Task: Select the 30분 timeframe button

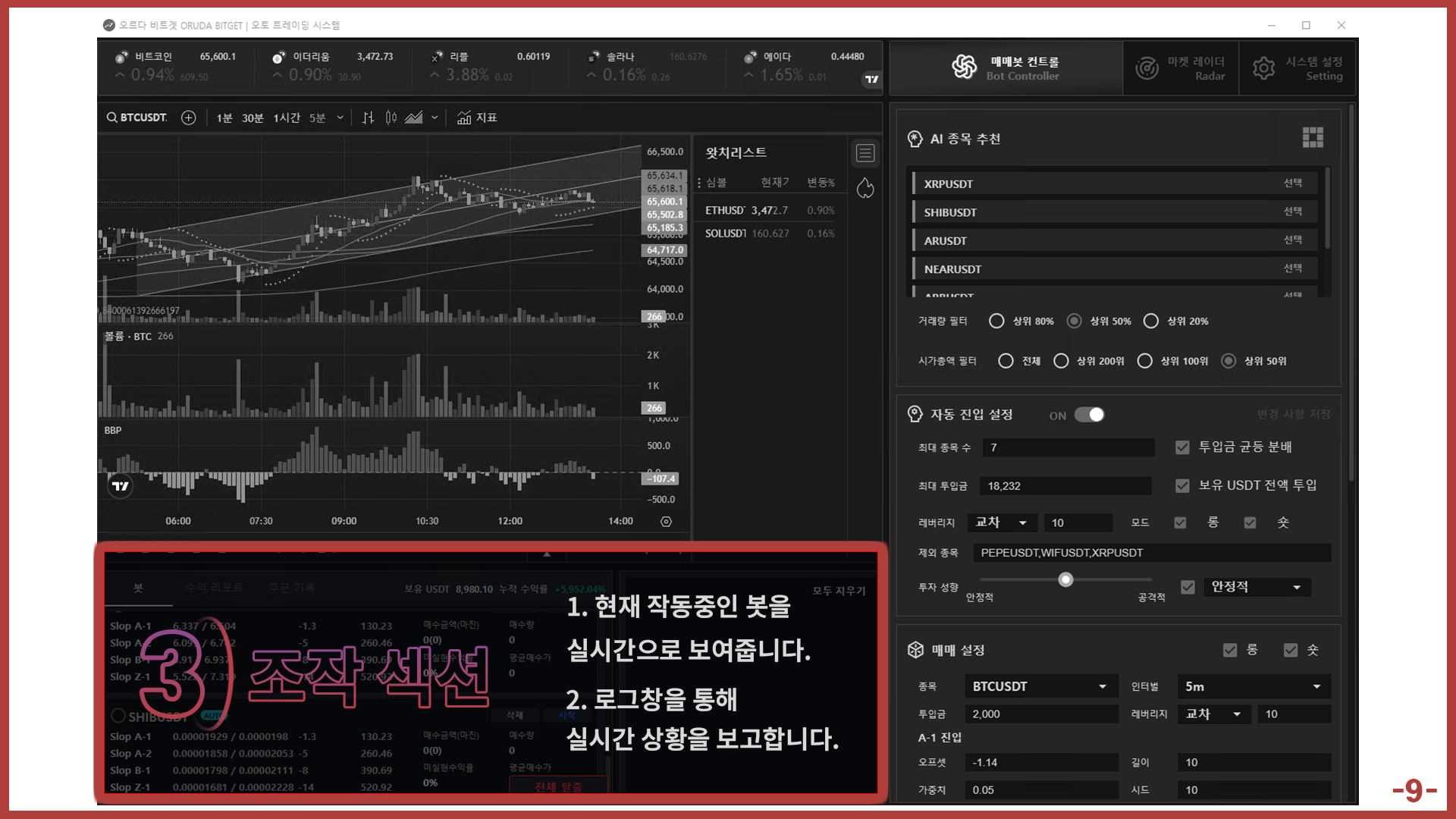Action: [x=253, y=118]
